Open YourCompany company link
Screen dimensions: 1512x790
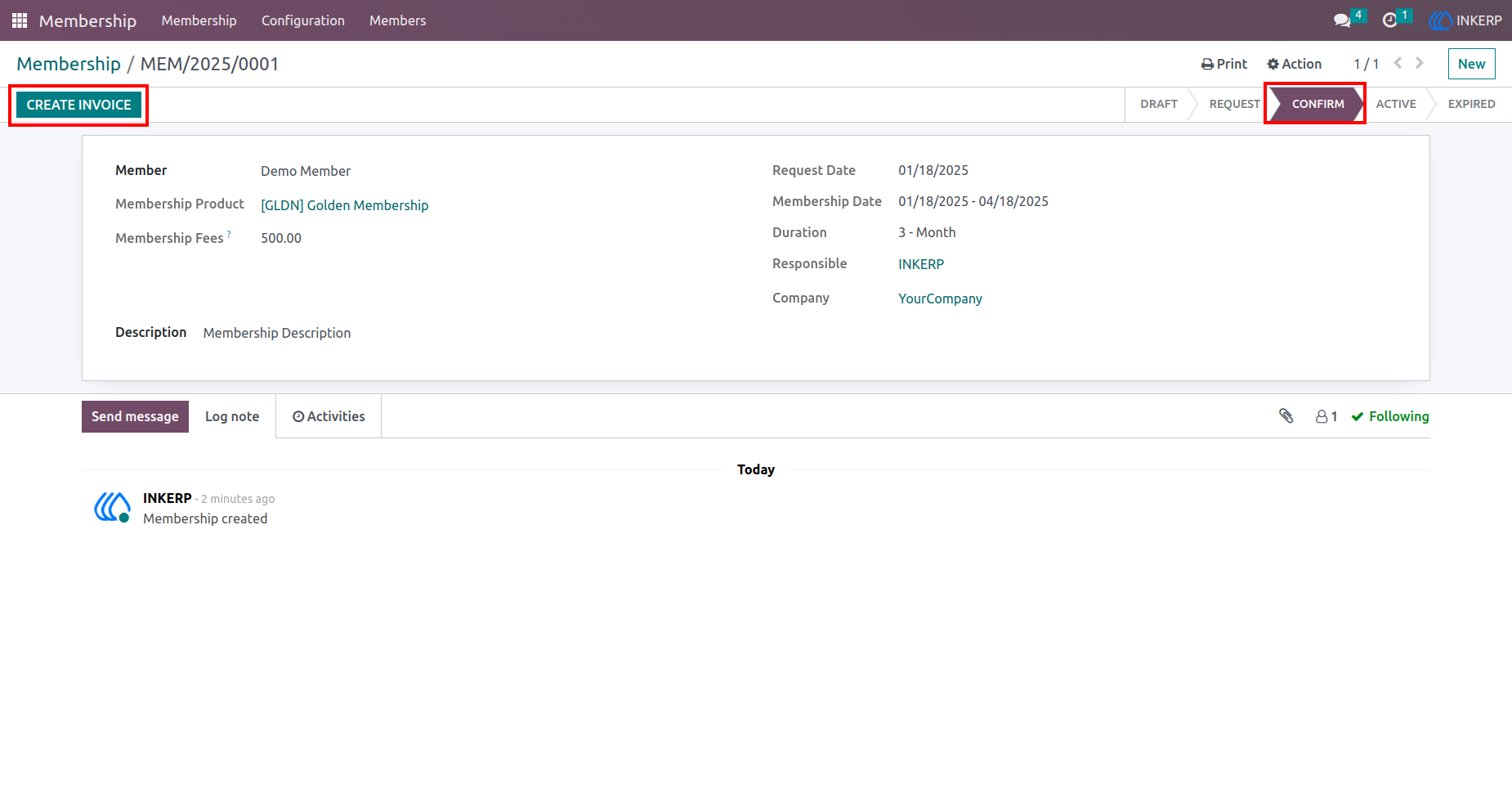(940, 298)
